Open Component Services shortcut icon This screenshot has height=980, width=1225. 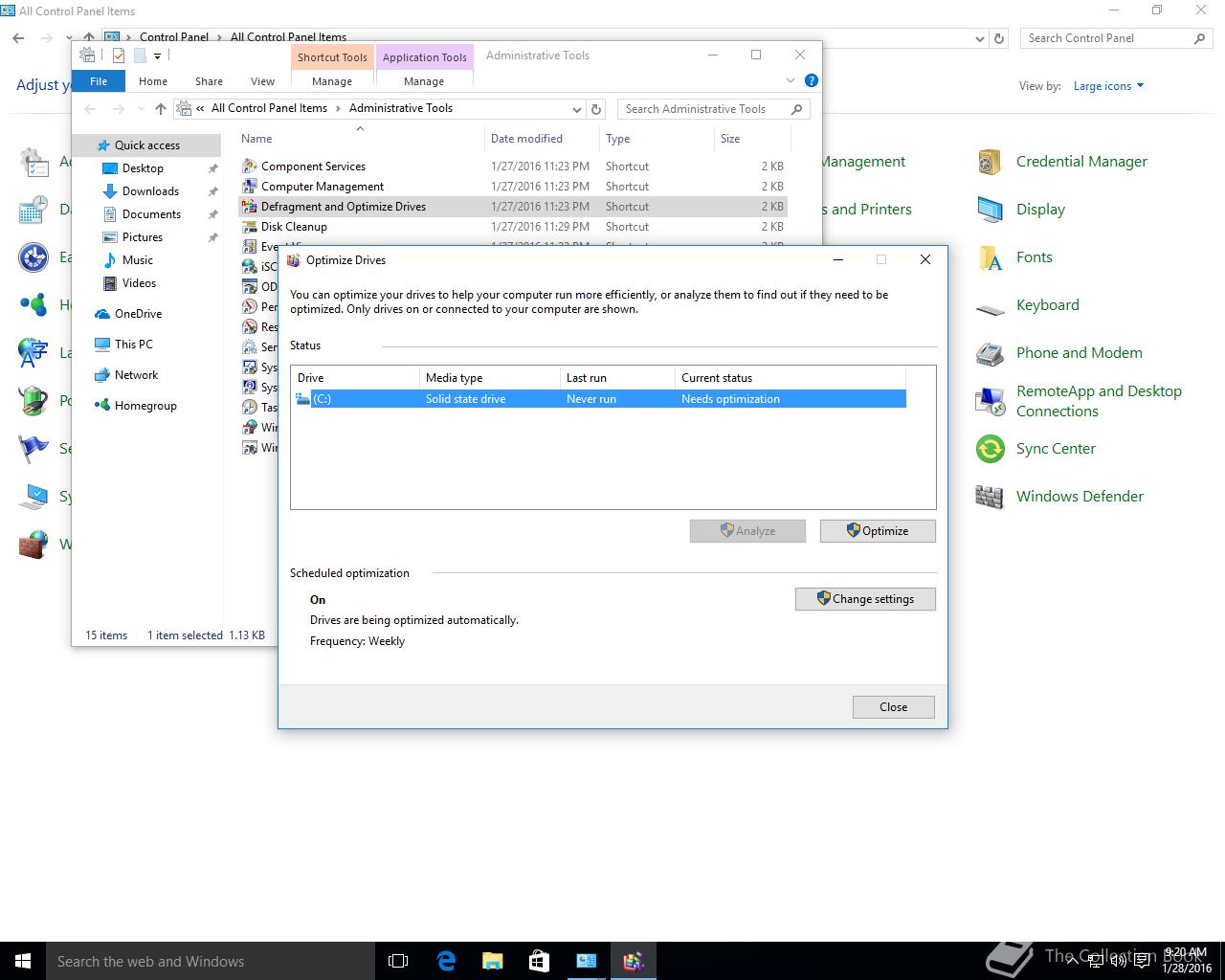tap(250, 167)
